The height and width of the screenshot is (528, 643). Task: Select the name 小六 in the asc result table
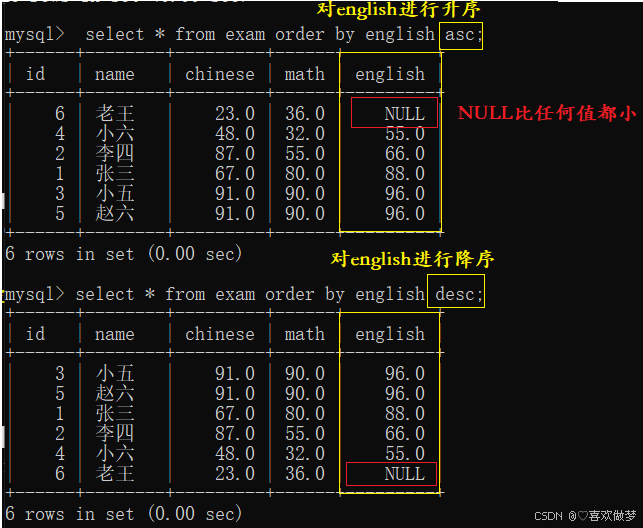coord(115,134)
